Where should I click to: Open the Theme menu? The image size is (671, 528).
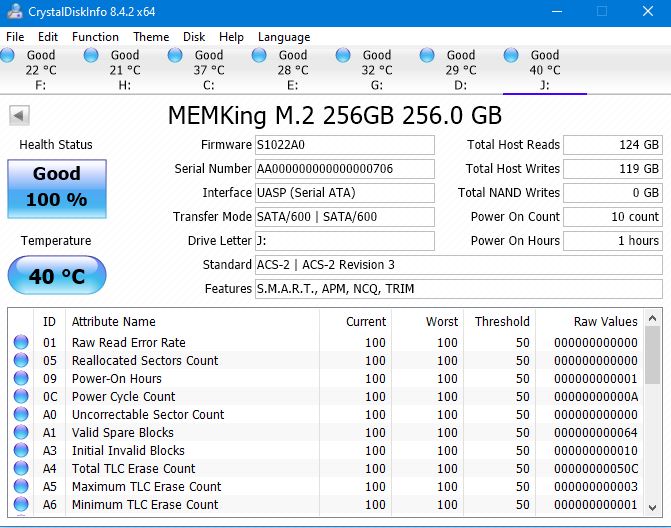pyautogui.click(x=151, y=37)
